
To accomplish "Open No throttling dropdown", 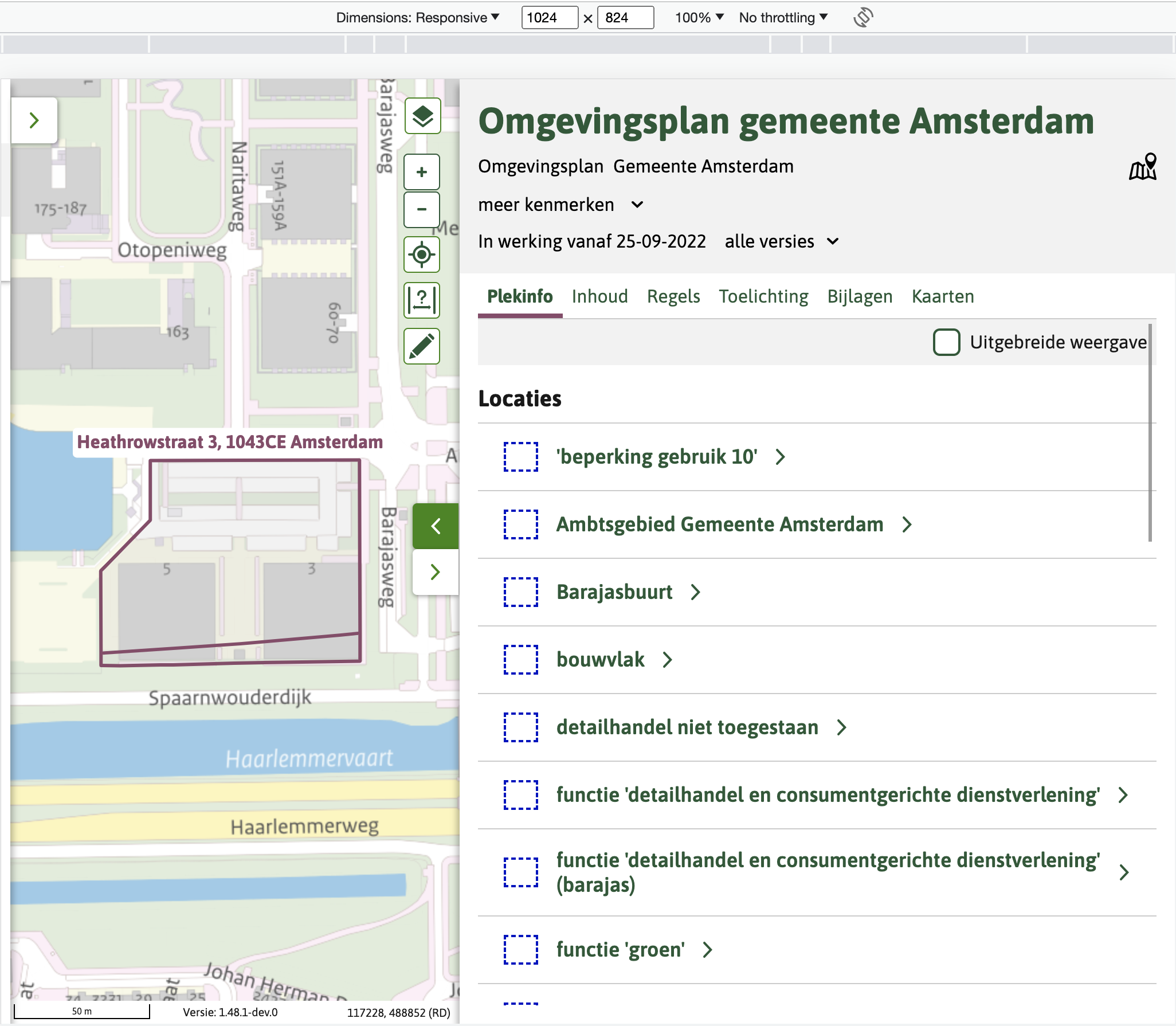I will click(783, 17).
